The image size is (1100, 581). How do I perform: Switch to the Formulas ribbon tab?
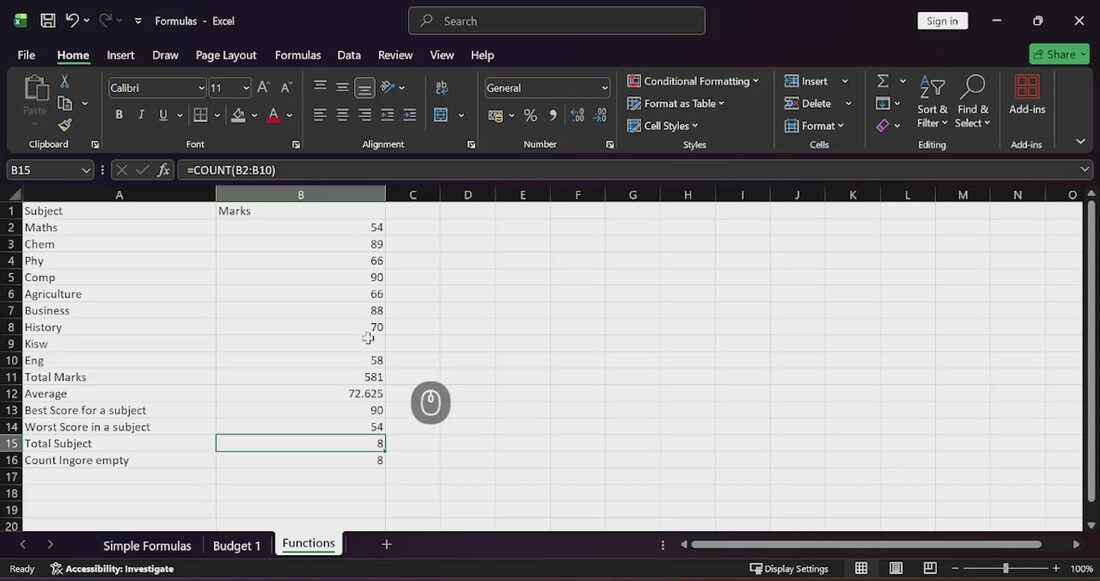point(297,55)
